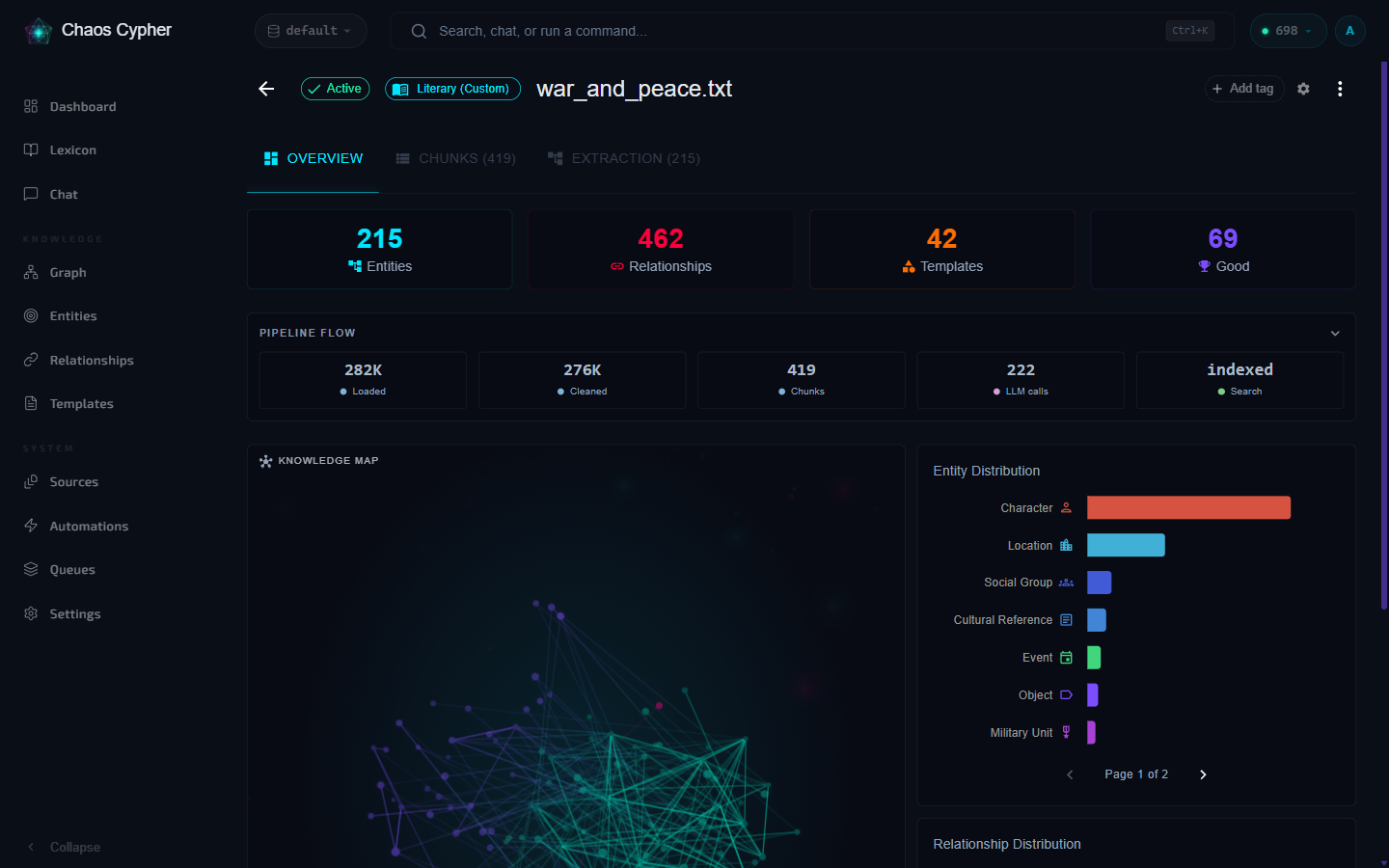Screen dimensions: 1389x868
Task: Open the Settings gear in sidebar
Action: coord(31,613)
